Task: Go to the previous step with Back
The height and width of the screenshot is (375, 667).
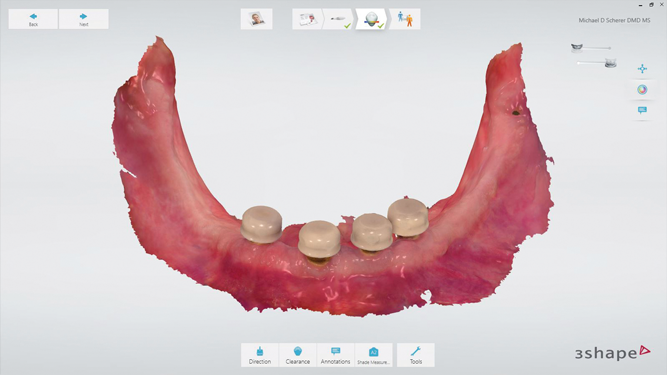Action: pos(33,19)
